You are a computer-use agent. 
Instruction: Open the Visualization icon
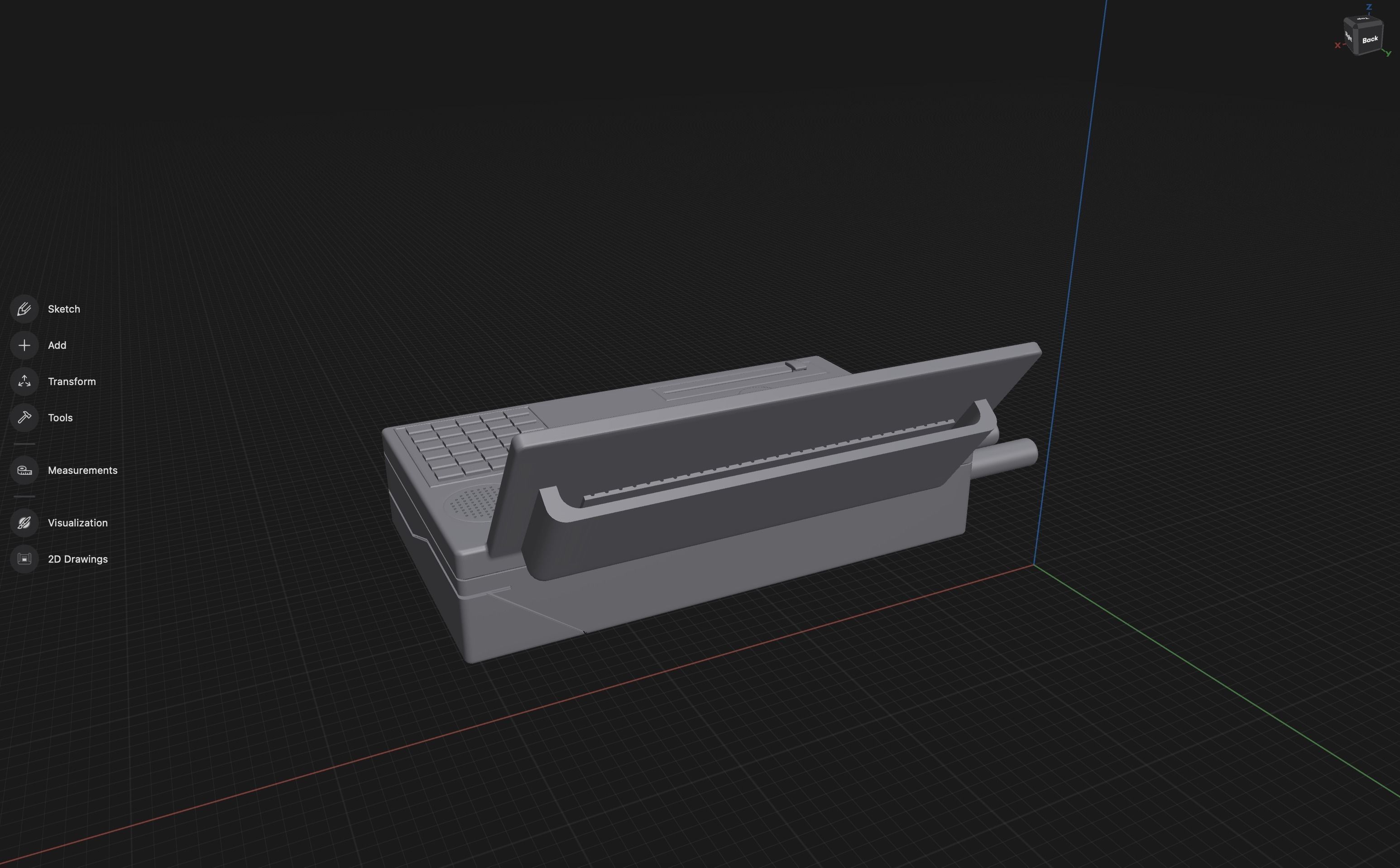(24, 522)
